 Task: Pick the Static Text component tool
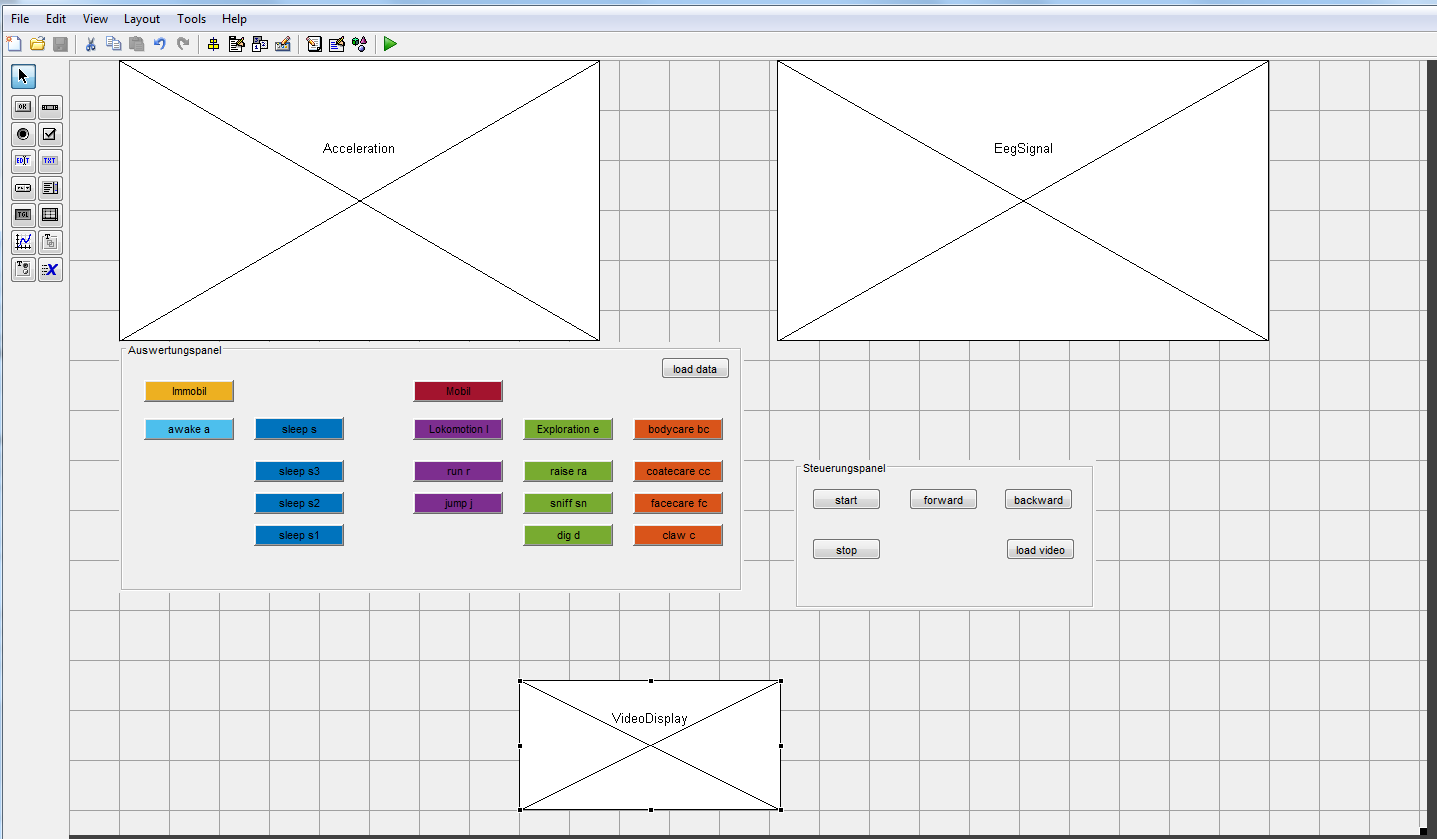point(51,161)
